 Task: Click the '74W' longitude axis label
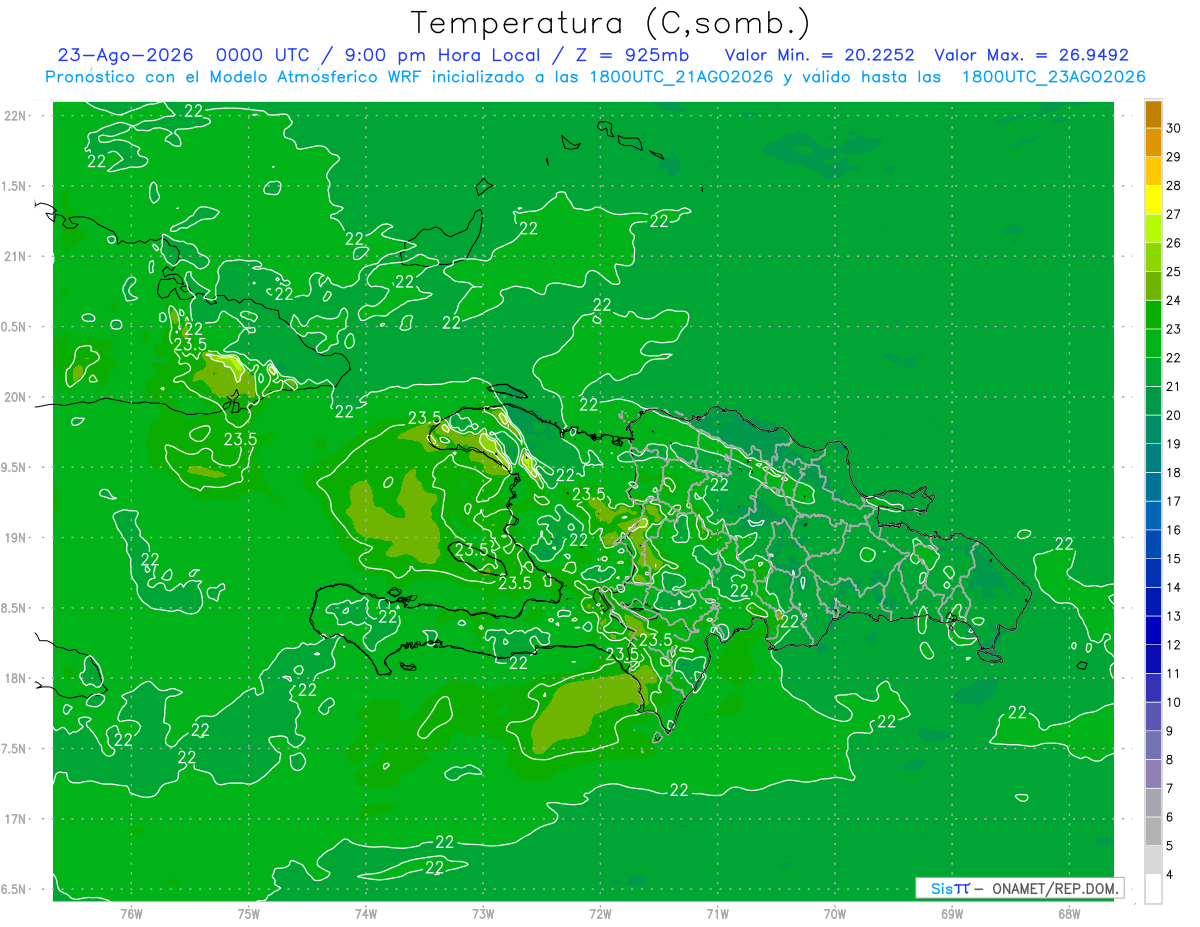(x=366, y=913)
